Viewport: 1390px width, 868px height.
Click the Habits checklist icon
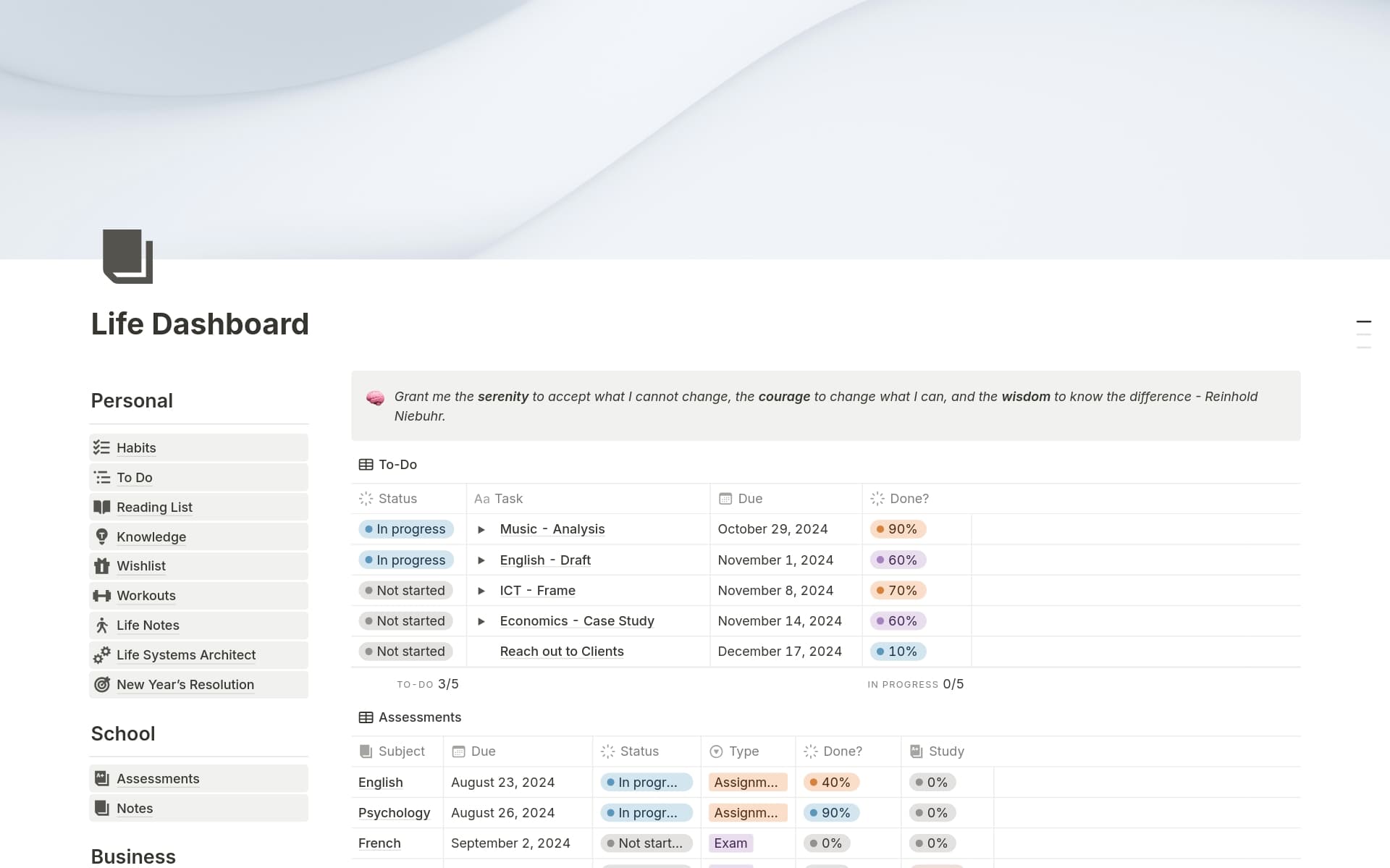click(x=101, y=447)
